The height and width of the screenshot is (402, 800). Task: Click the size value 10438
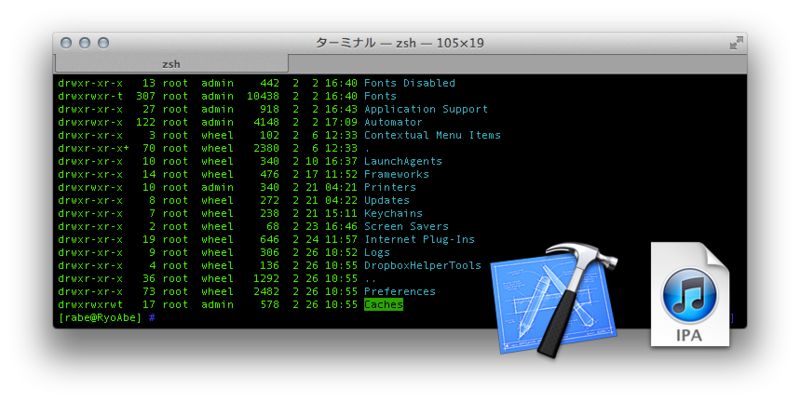coord(263,96)
